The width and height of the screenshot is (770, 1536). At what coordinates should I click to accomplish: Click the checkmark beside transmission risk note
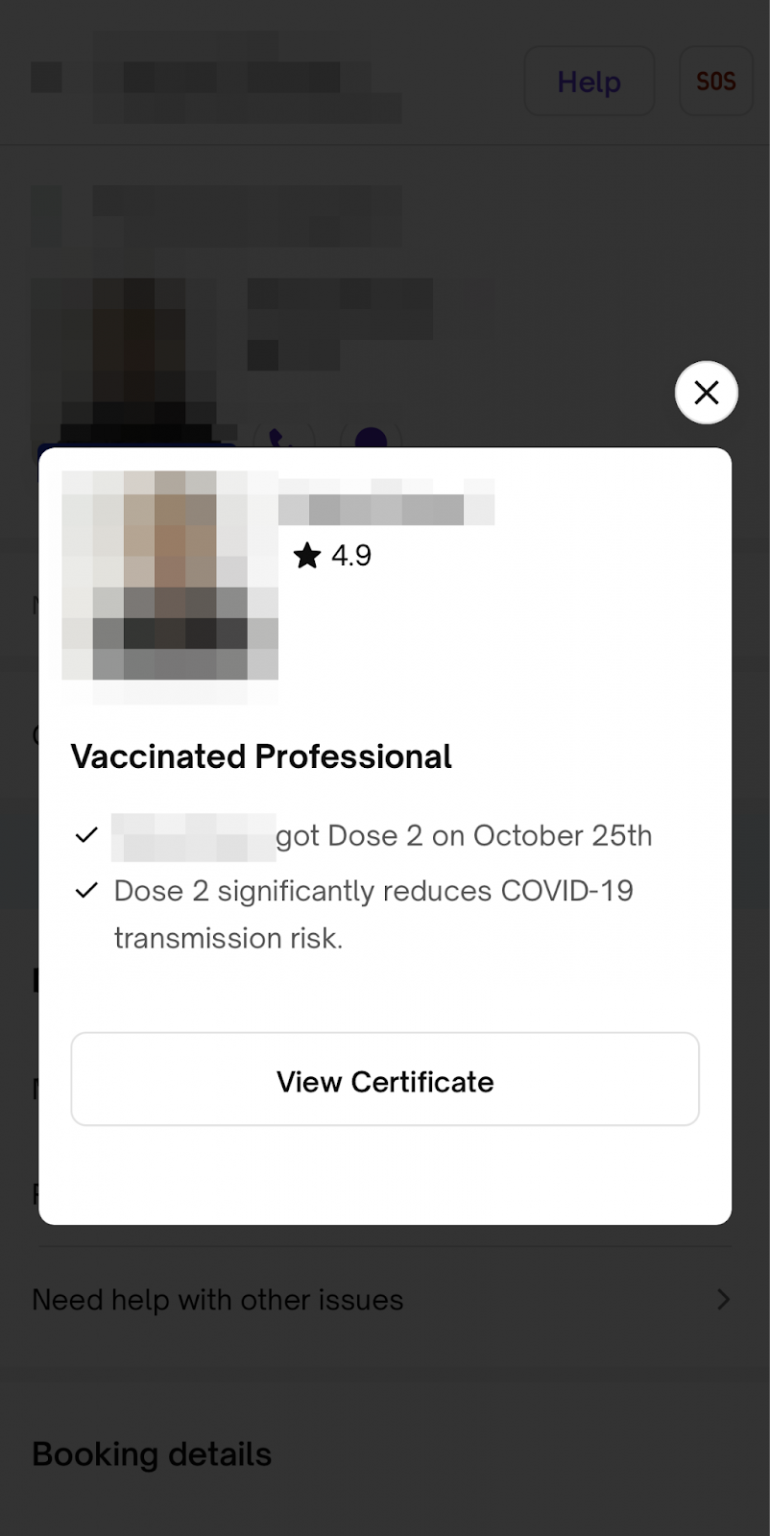[87, 890]
